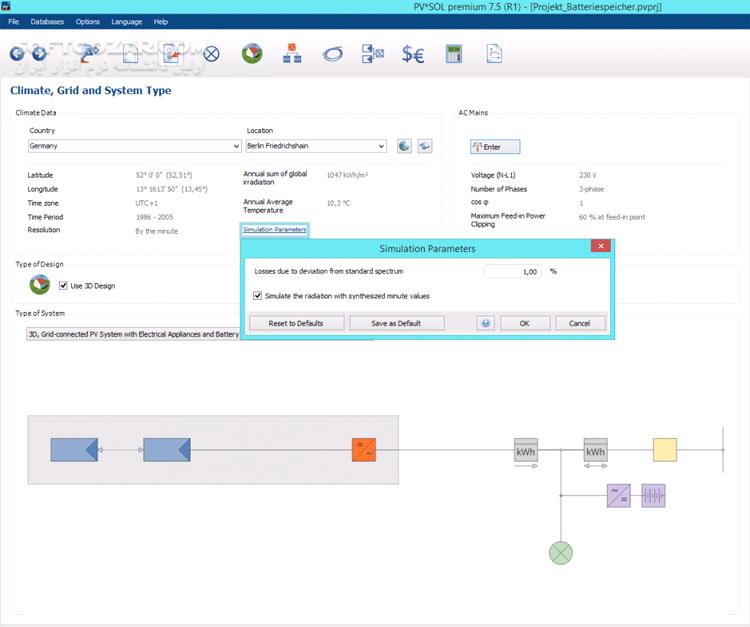Click Reset to Defaults button
The width and height of the screenshot is (750, 627).
pos(296,323)
